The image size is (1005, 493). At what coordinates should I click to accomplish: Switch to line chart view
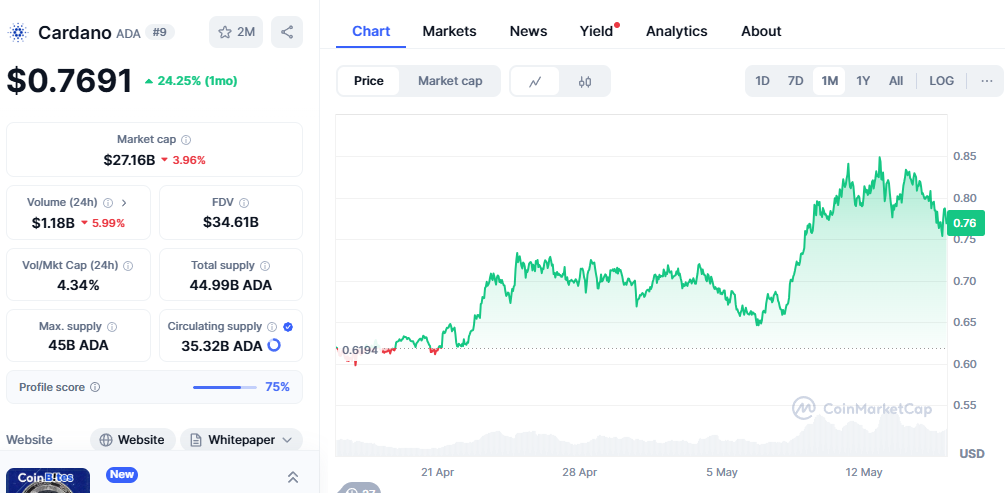[x=535, y=81]
